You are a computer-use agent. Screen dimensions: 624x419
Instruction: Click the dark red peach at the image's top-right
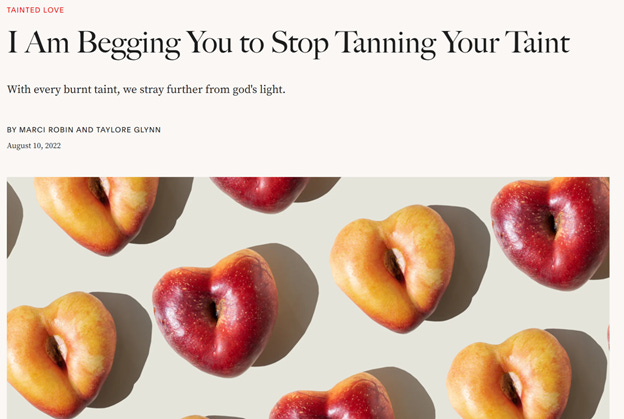point(550,232)
